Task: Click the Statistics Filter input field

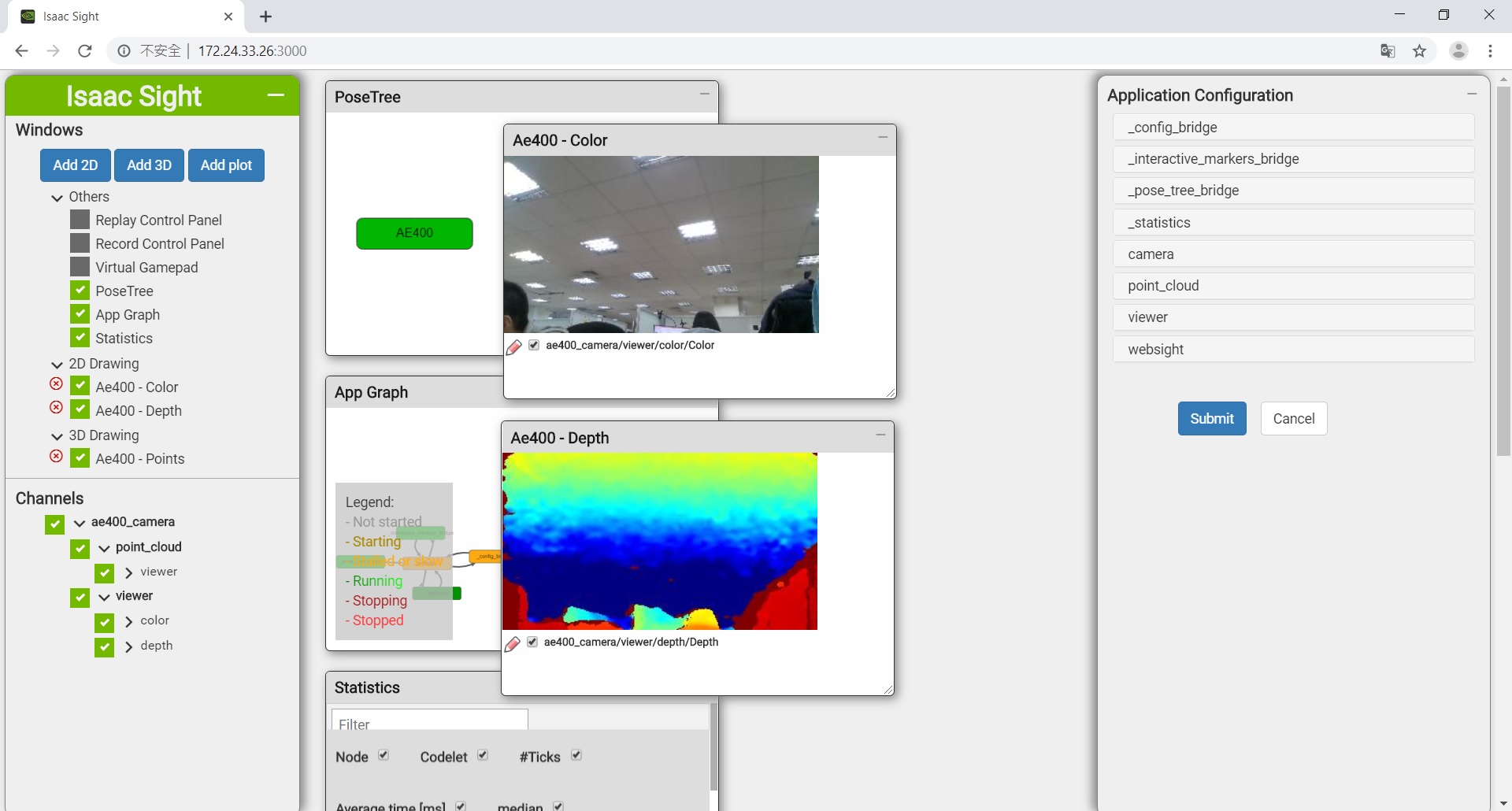Action: (429, 720)
